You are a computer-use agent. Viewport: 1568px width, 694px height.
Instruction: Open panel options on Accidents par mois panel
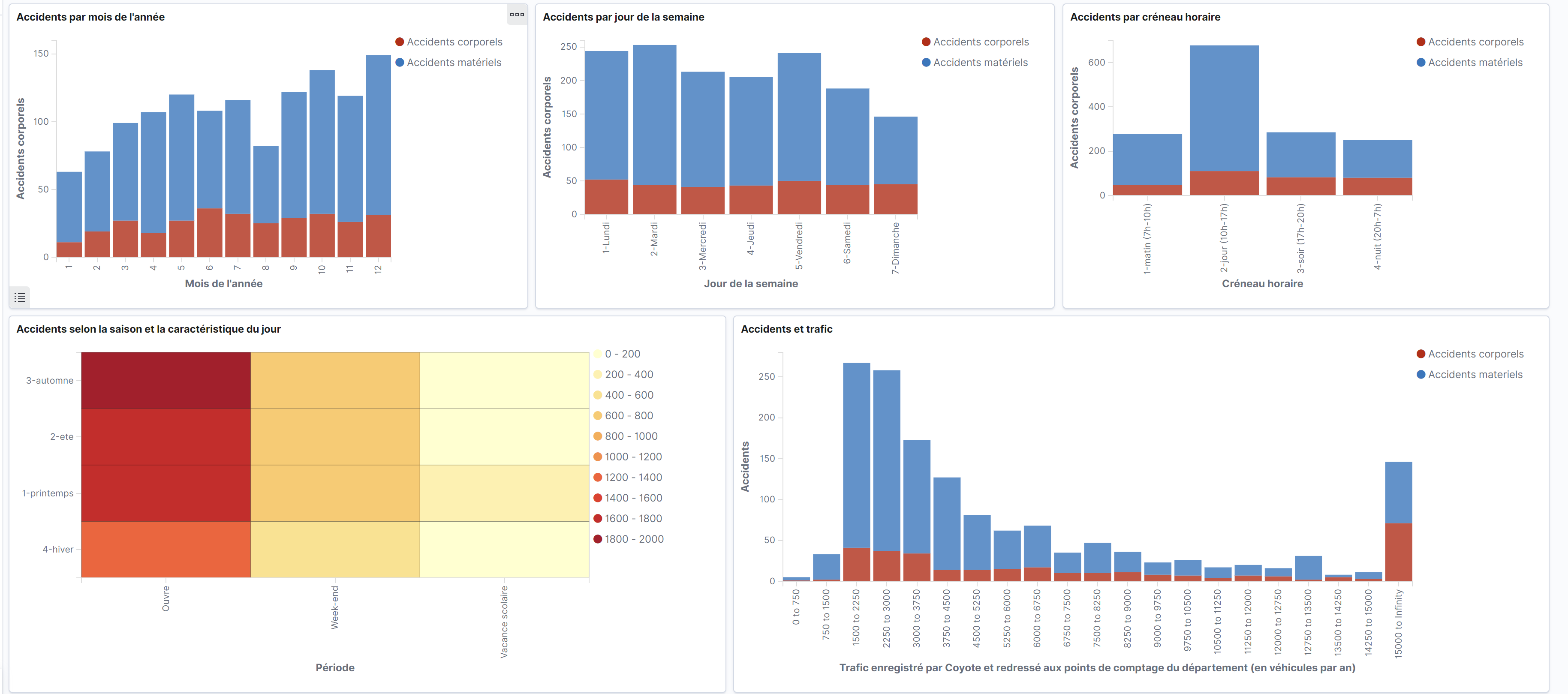click(517, 15)
